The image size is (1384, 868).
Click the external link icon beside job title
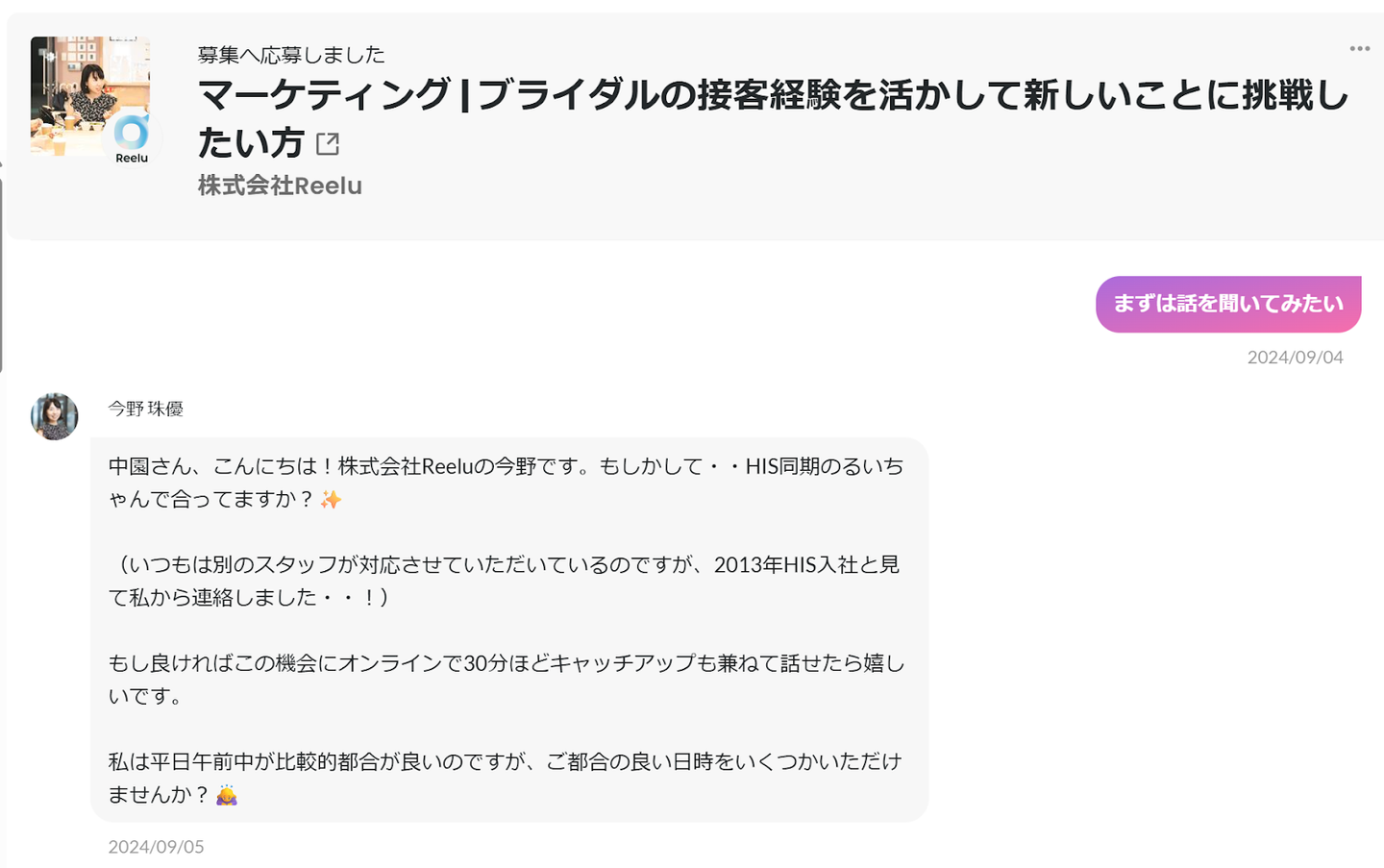(328, 144)
